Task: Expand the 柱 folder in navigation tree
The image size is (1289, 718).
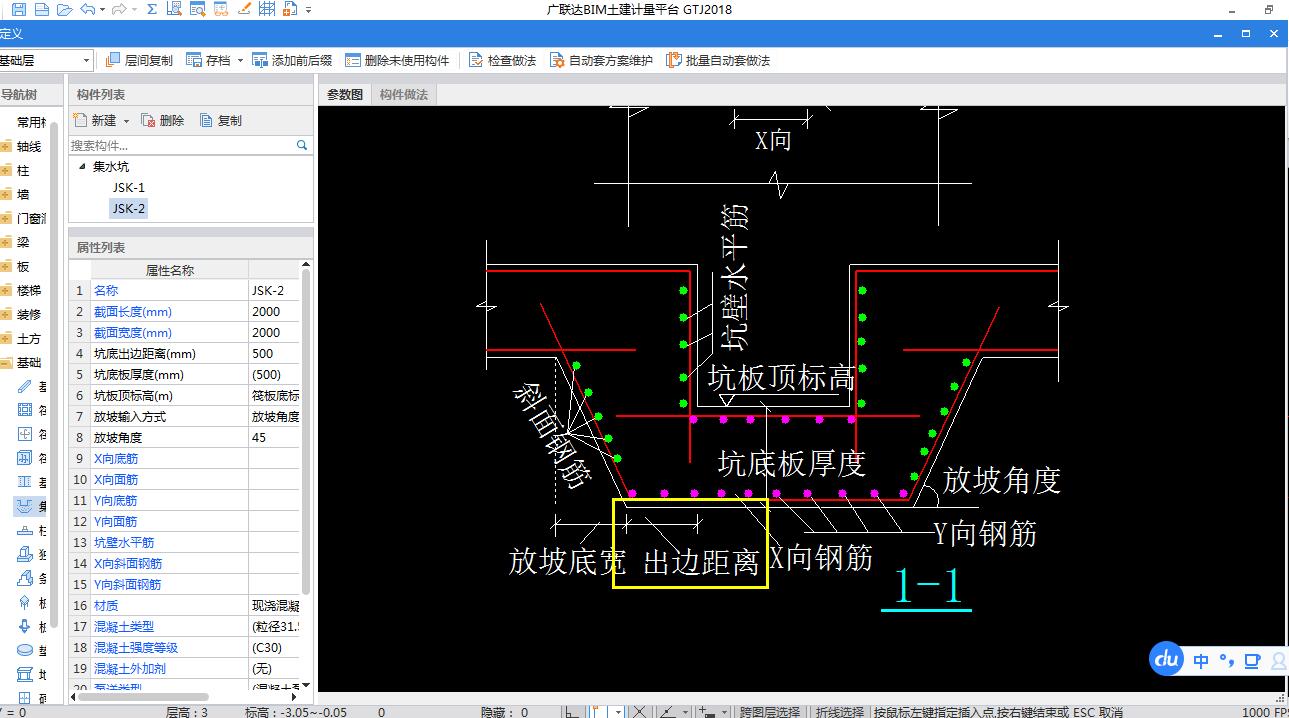Action: coord(6,170)
